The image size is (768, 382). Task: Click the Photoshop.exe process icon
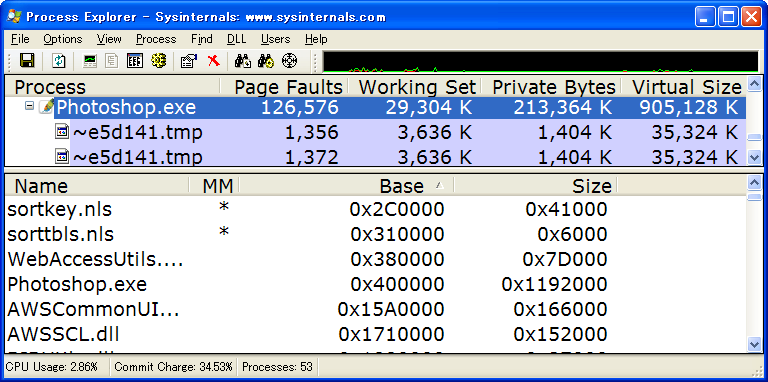pyautogui.click(x=47, y=107)
